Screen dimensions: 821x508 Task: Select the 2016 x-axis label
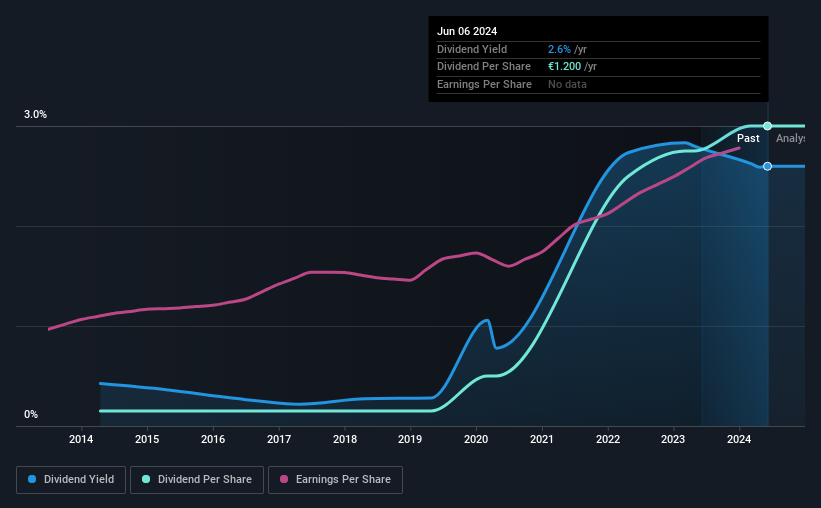(213, 439)
